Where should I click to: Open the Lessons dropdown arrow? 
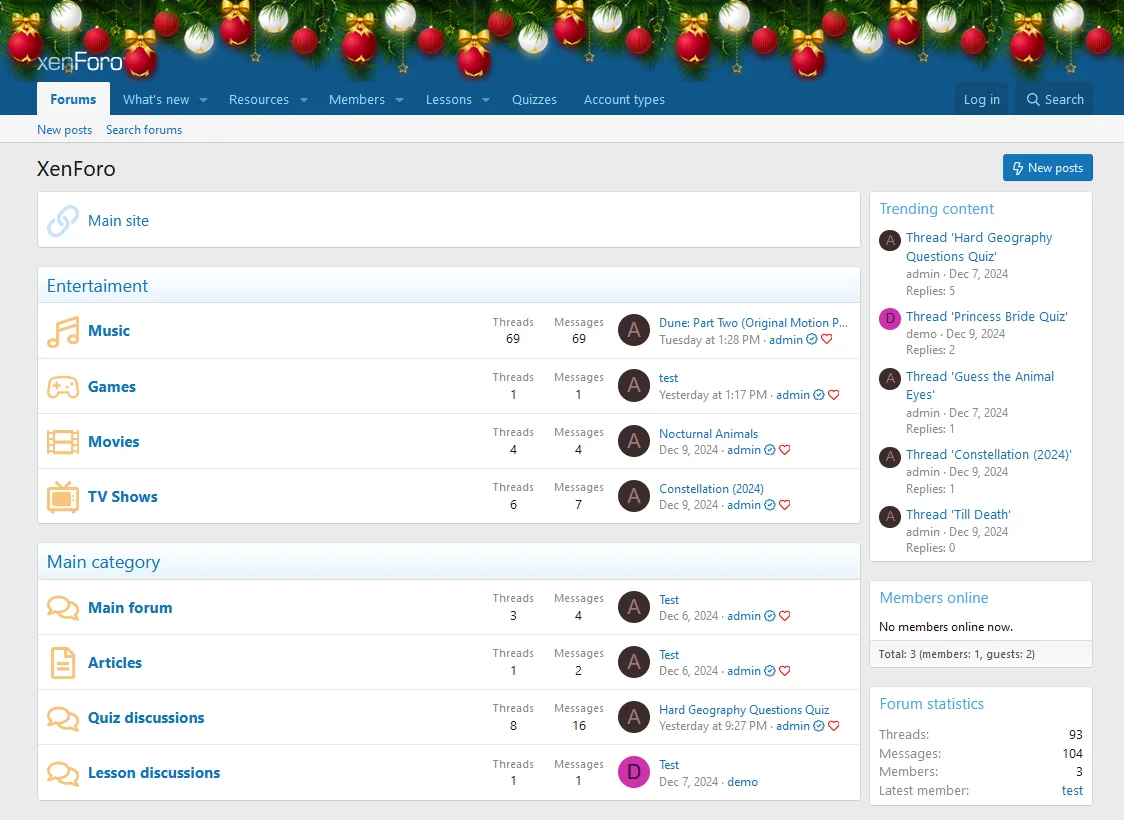(486, 100)
